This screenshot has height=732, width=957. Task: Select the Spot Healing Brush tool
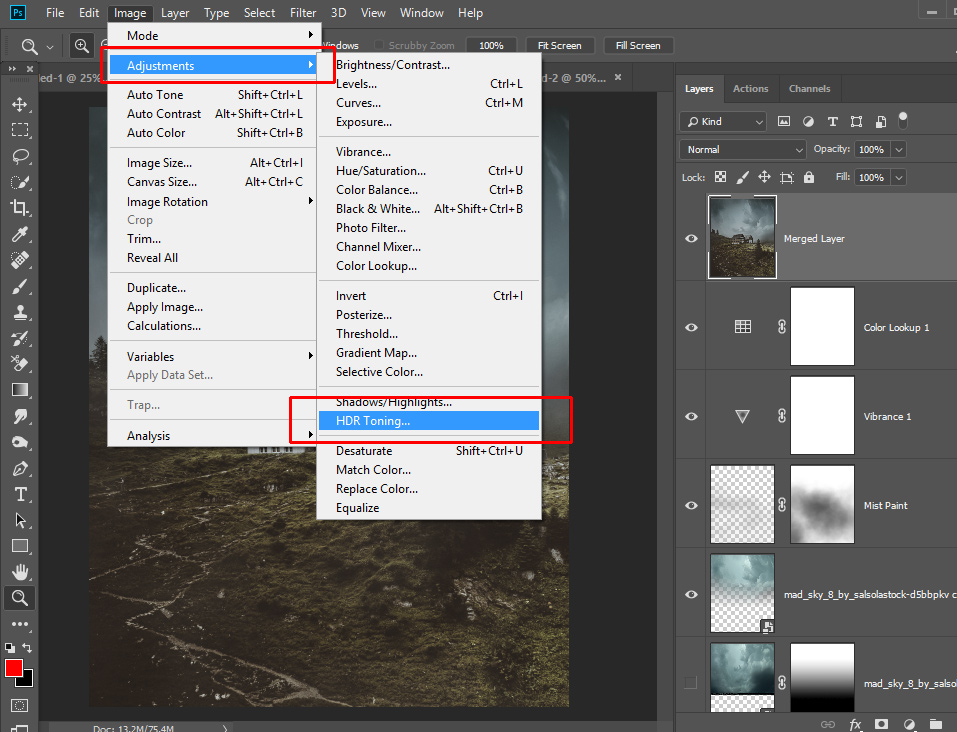pyautogui.click(x=20, y=260)
